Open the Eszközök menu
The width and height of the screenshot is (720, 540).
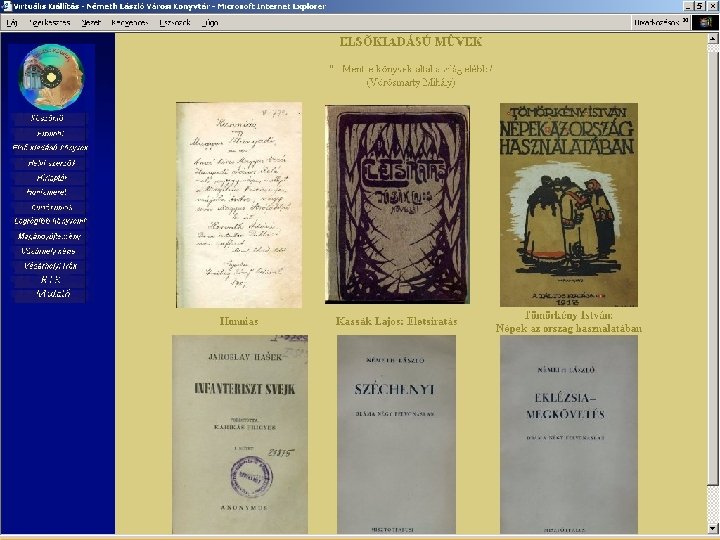tap(174, 22)
